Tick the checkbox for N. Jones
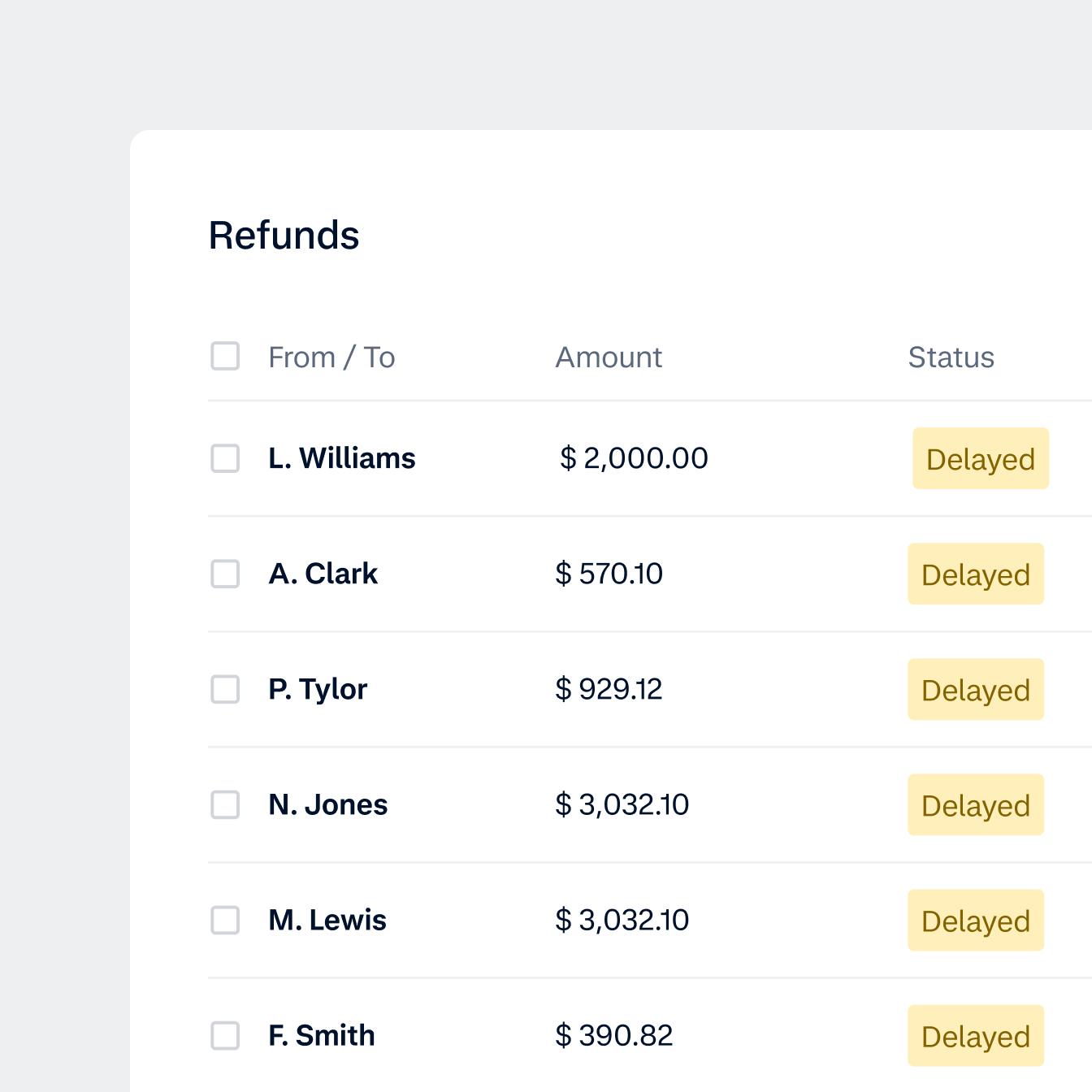The width and height of the screenshot is (1092, 1092). (224, 804)
